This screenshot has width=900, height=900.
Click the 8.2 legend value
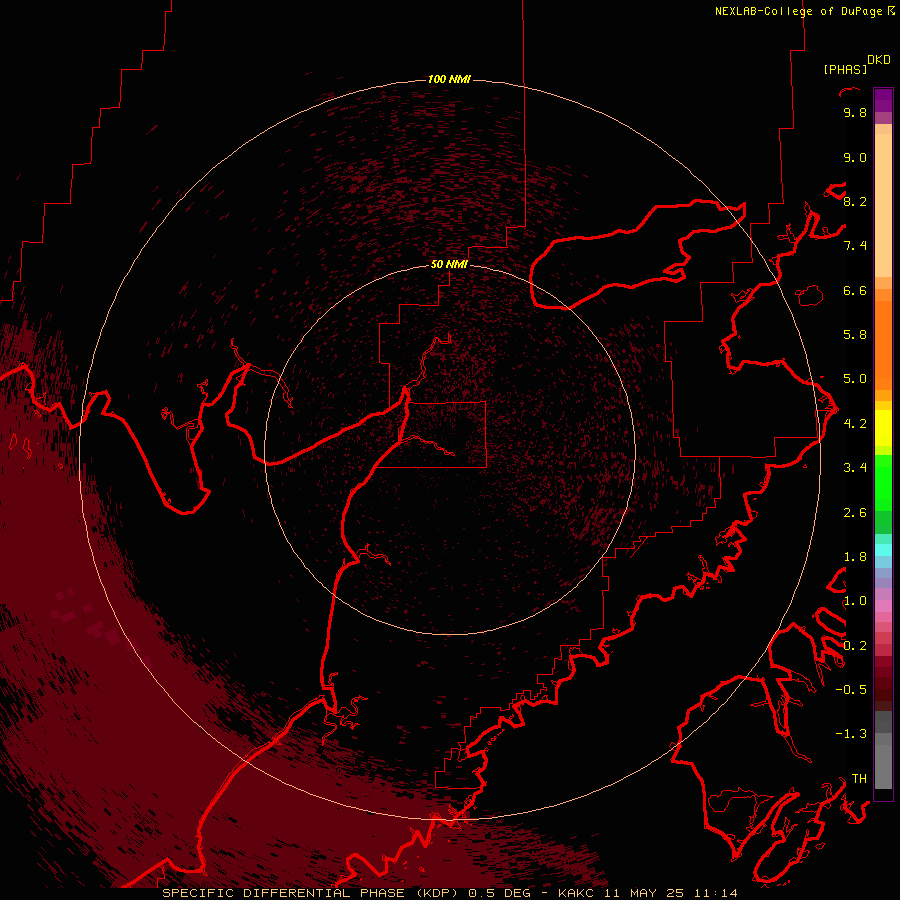tap(855, 201)
